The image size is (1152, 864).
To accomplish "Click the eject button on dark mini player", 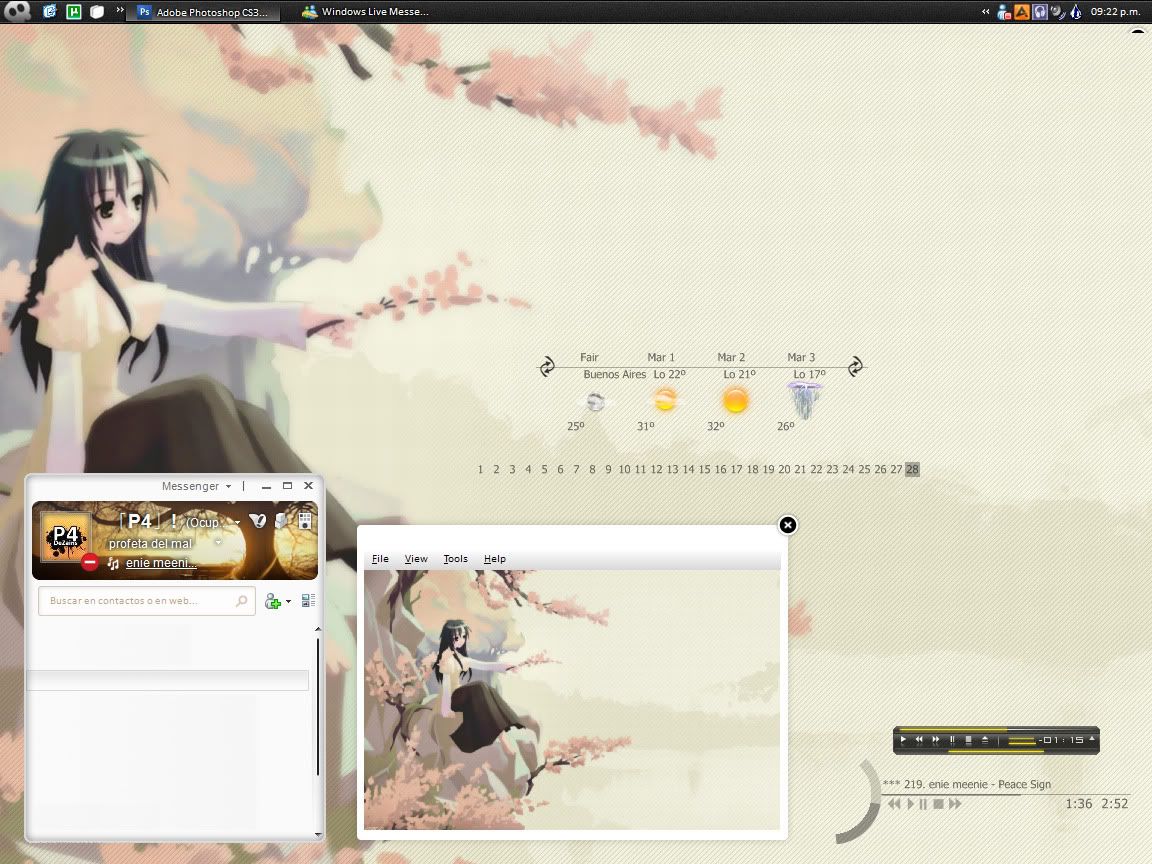I will point(985,740).
